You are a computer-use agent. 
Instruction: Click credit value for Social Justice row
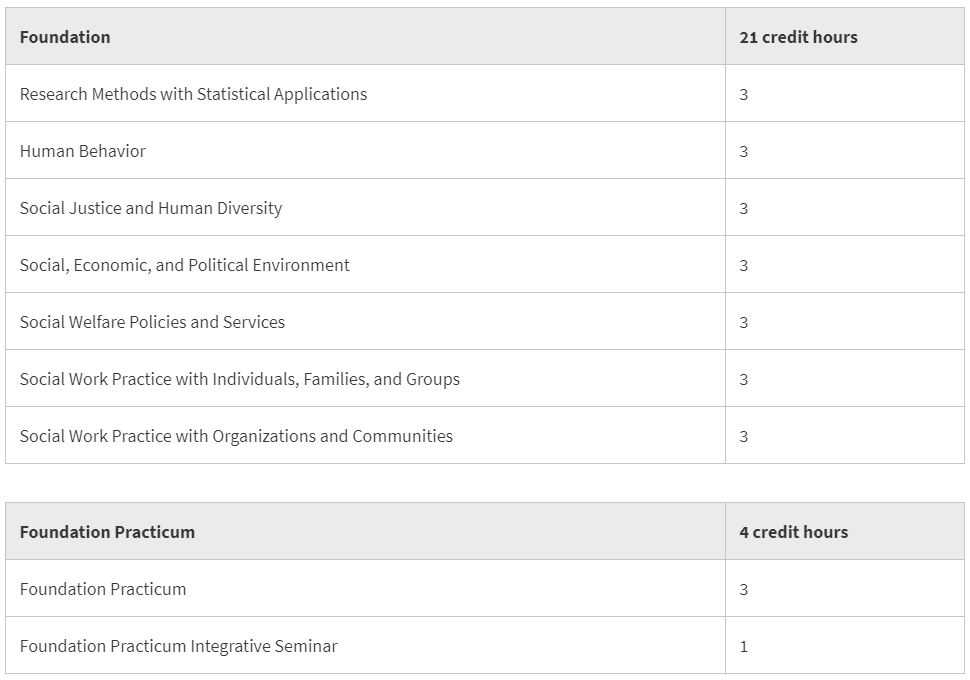click(744, 209)
